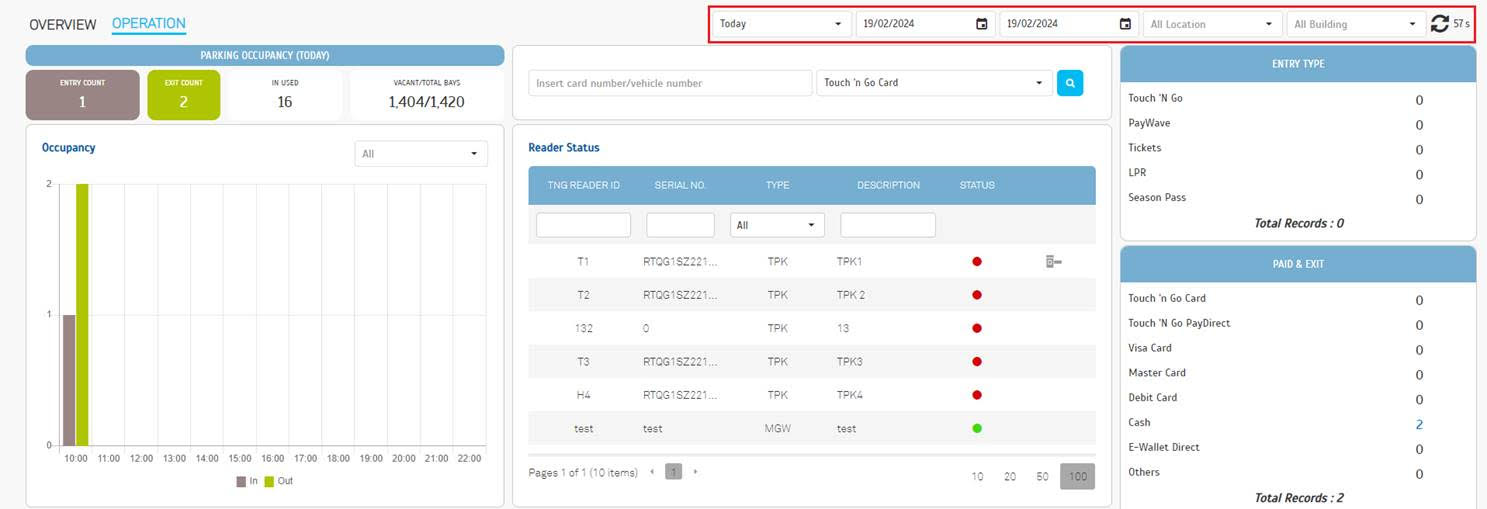Click the device icon in T1 row
This screenshot has width=1487, height=509.
click(x=1053, y=262)
